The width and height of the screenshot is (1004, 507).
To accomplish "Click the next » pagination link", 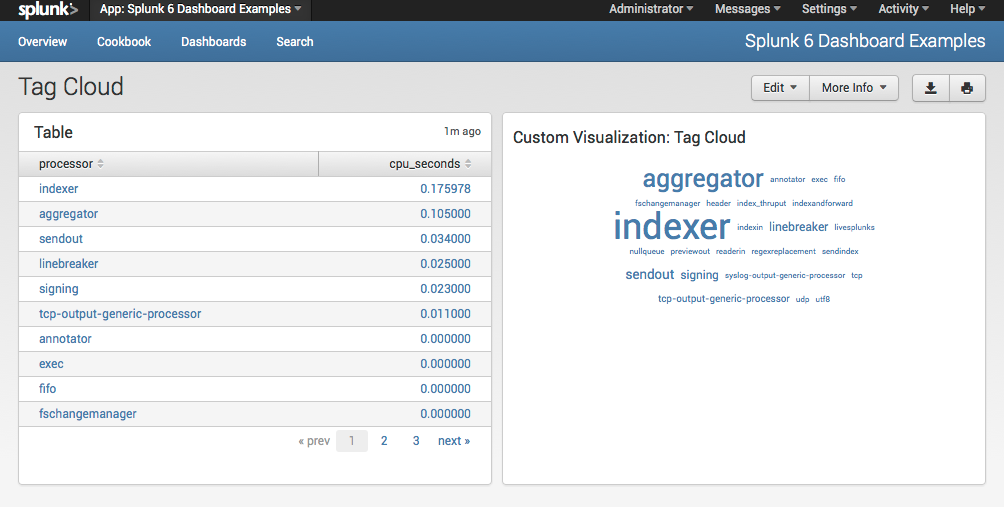I will 454,441.
